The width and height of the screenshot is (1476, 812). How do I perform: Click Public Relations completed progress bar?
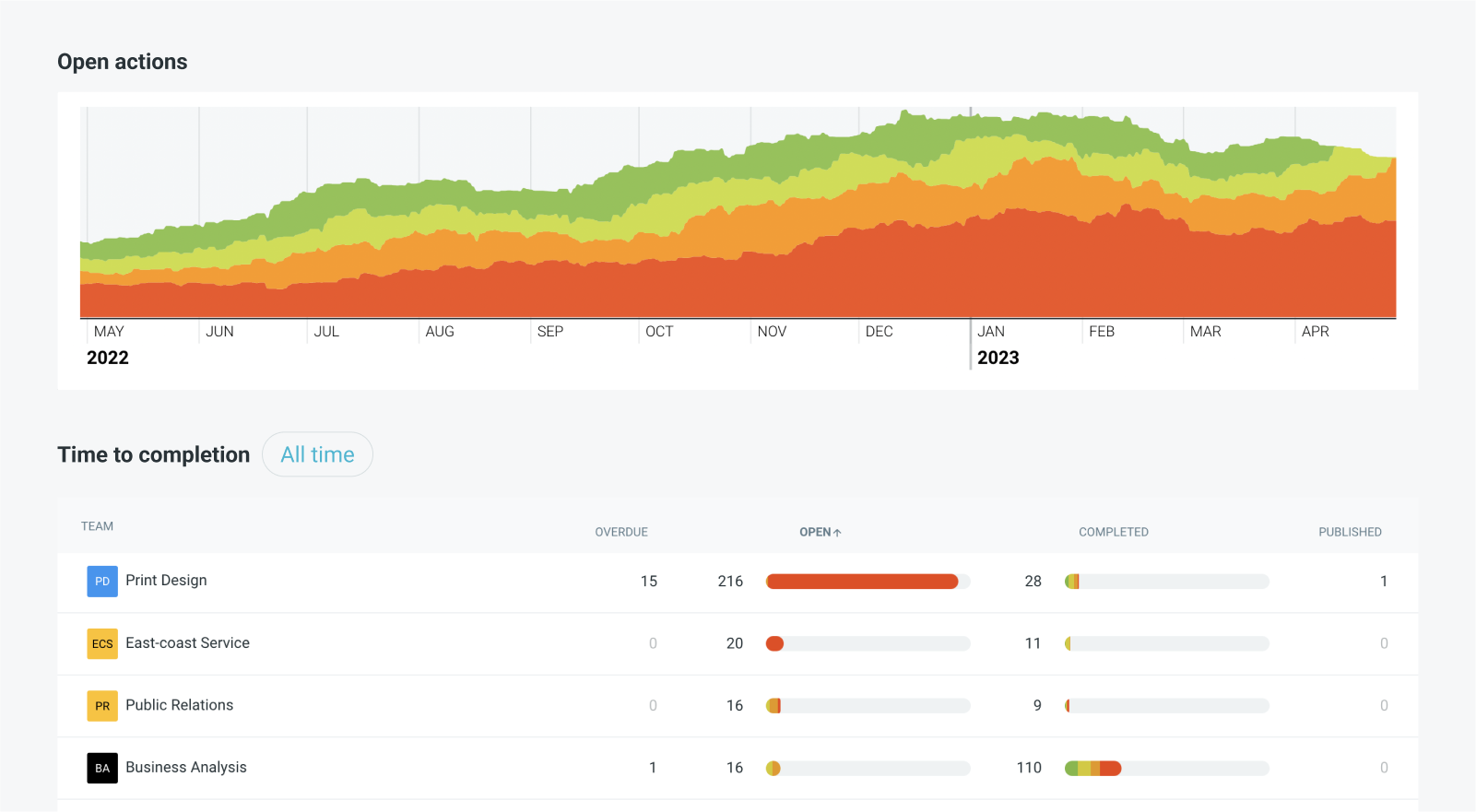click(x=1166, y=706)
